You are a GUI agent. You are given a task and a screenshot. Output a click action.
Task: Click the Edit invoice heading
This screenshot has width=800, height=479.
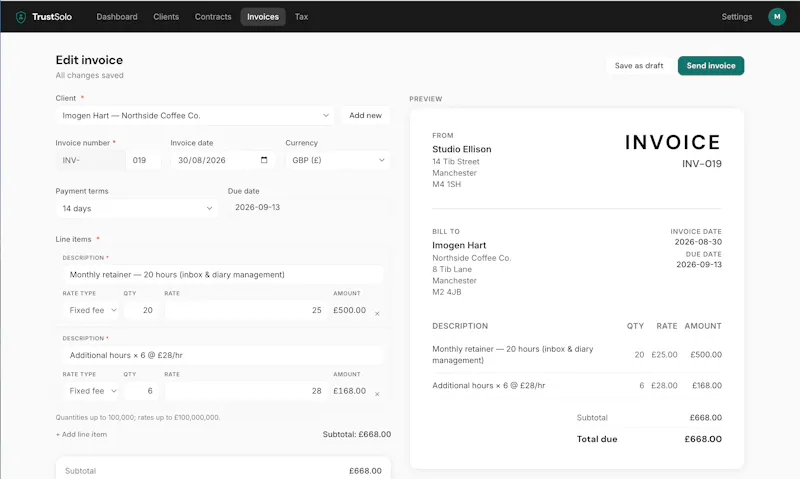pyautogui.click(x=89, y=60)
